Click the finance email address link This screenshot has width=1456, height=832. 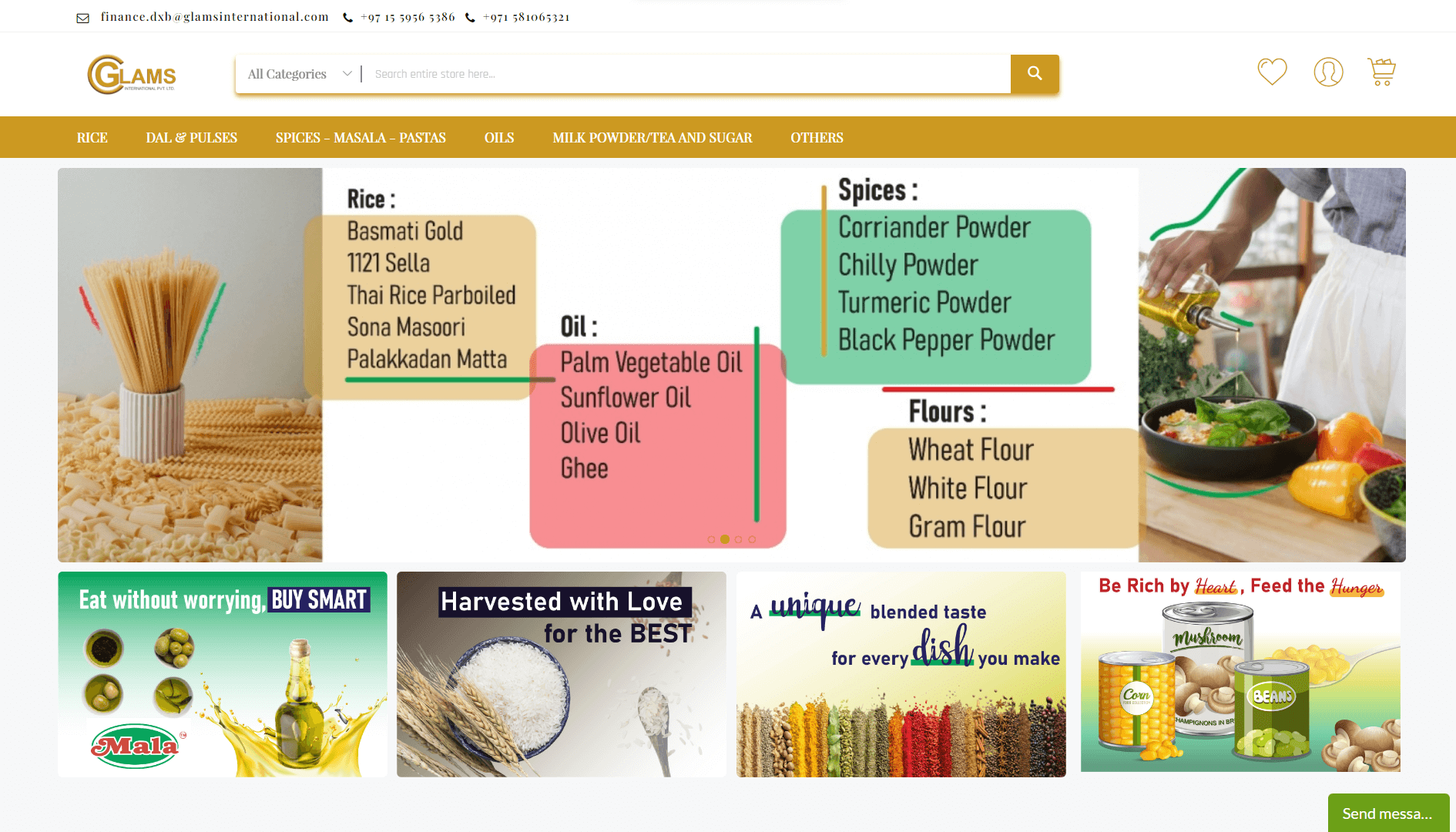pos(214,17)
